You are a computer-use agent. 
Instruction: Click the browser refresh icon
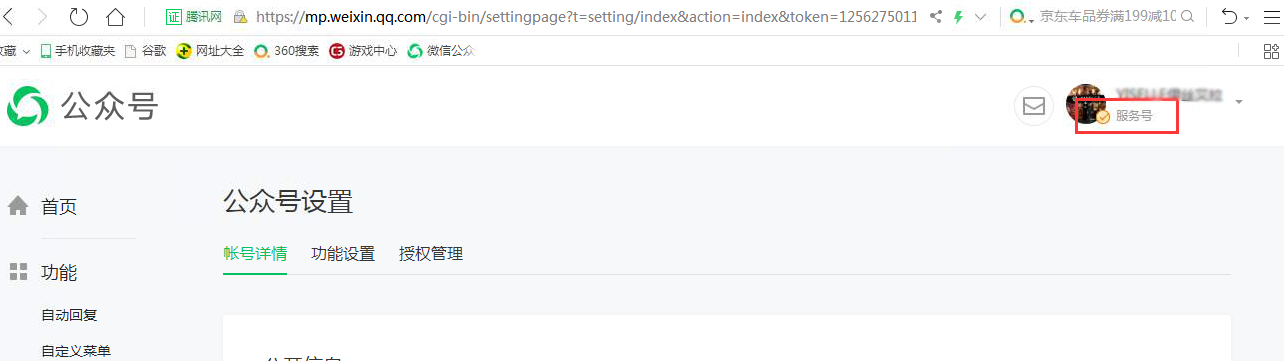tap(78, 17)
